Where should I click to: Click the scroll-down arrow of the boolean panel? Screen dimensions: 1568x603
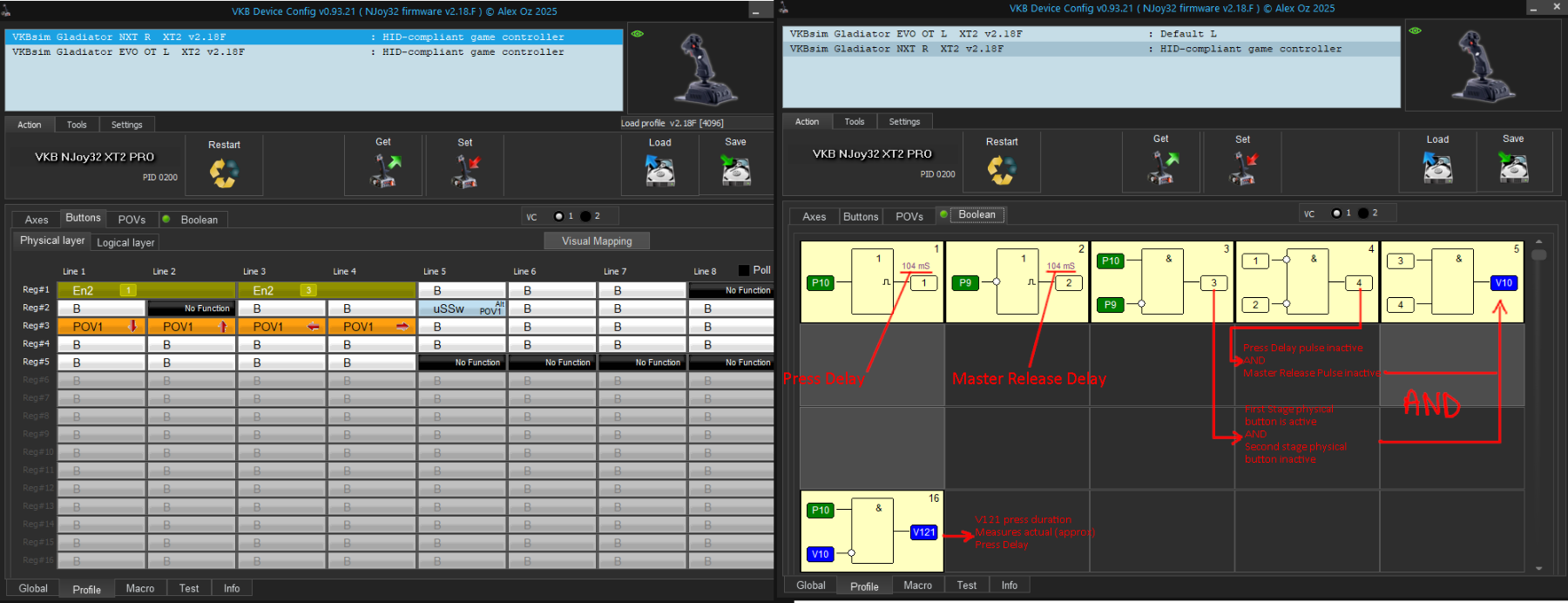(1539, 568)
